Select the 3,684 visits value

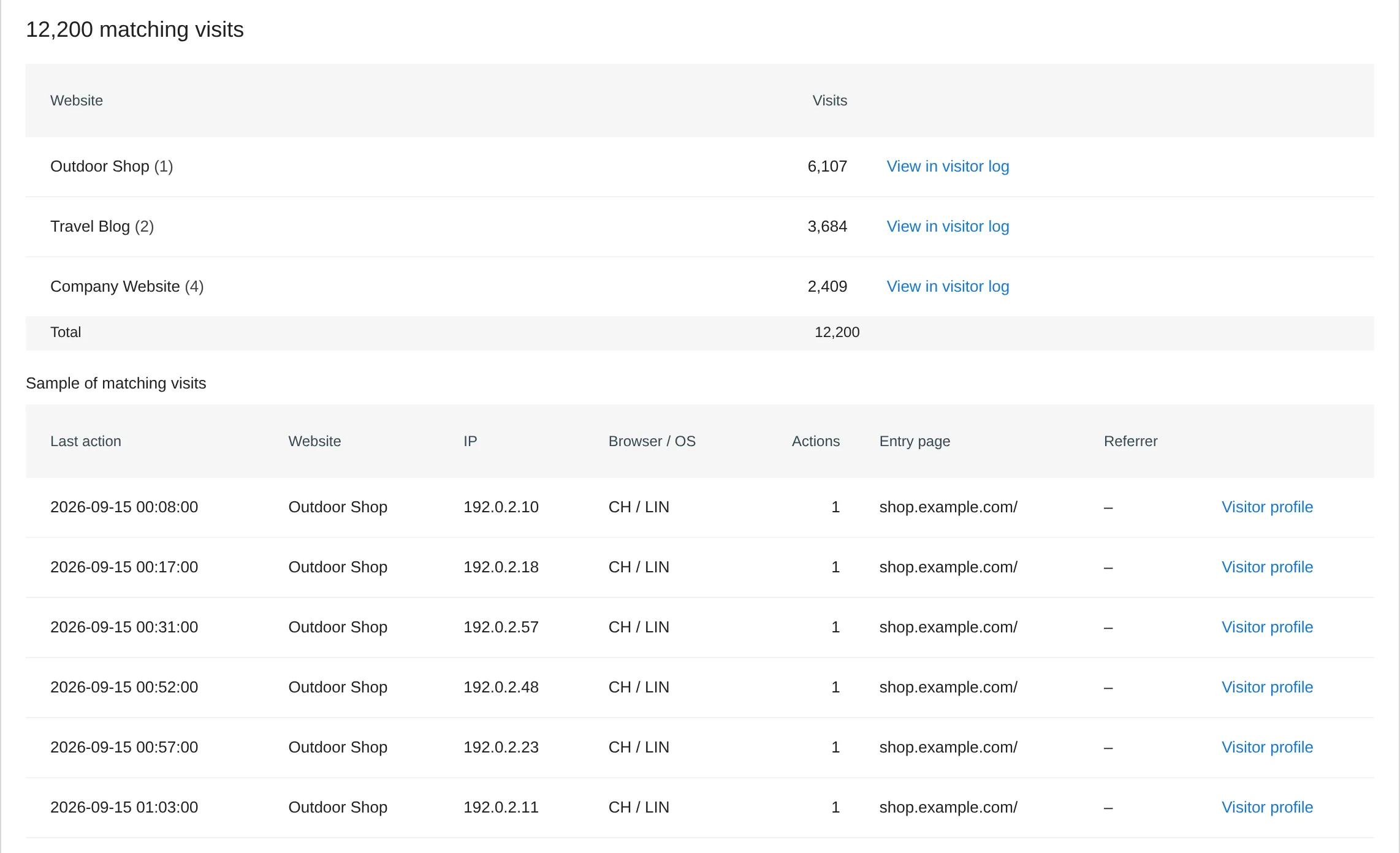pos(827,226)
